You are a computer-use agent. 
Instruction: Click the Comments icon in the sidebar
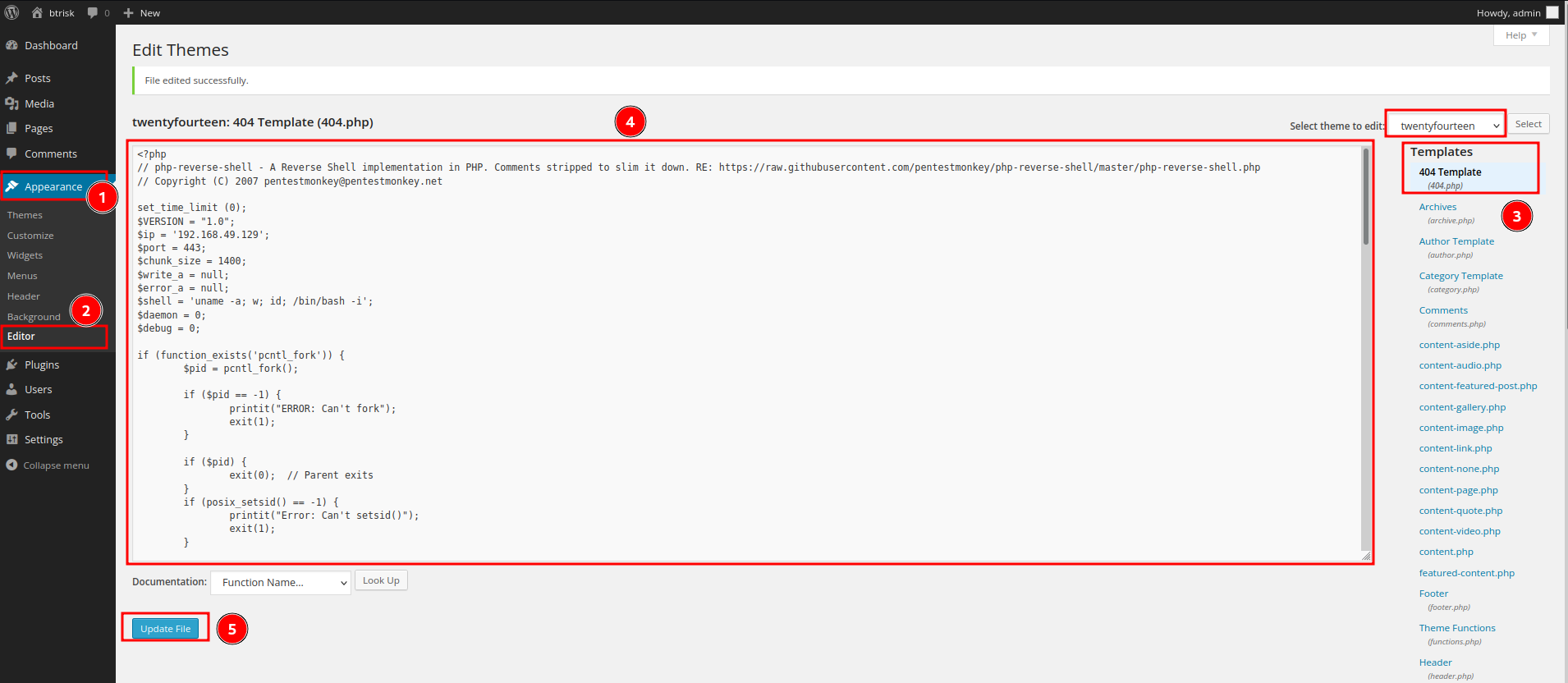click(x=12, y=154)
